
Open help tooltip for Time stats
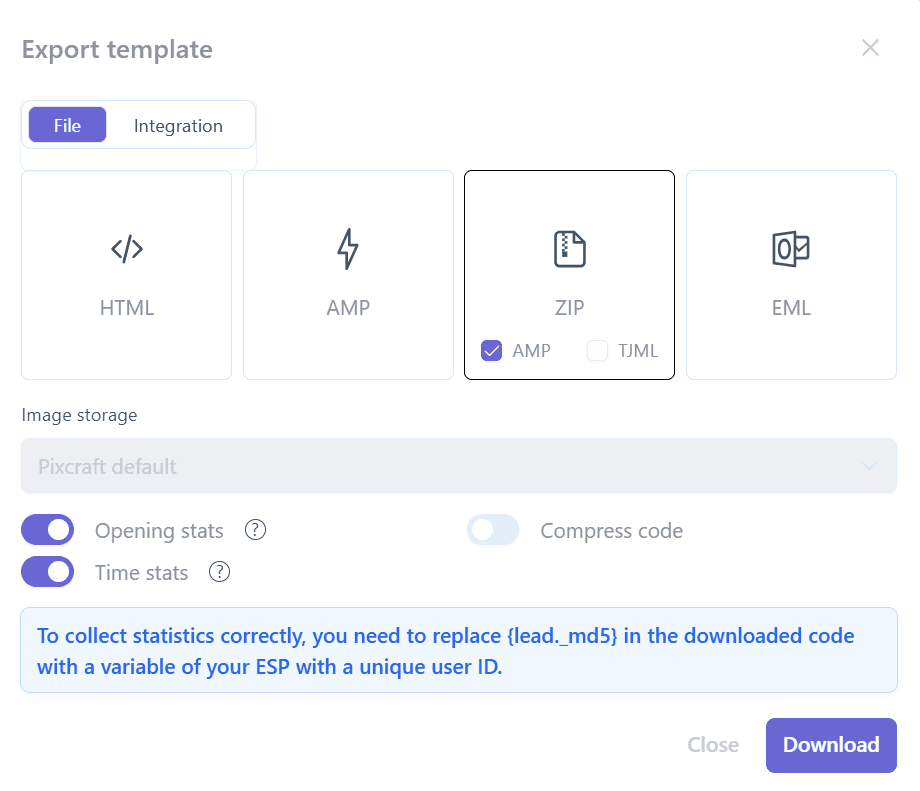[x=219, y=572]
